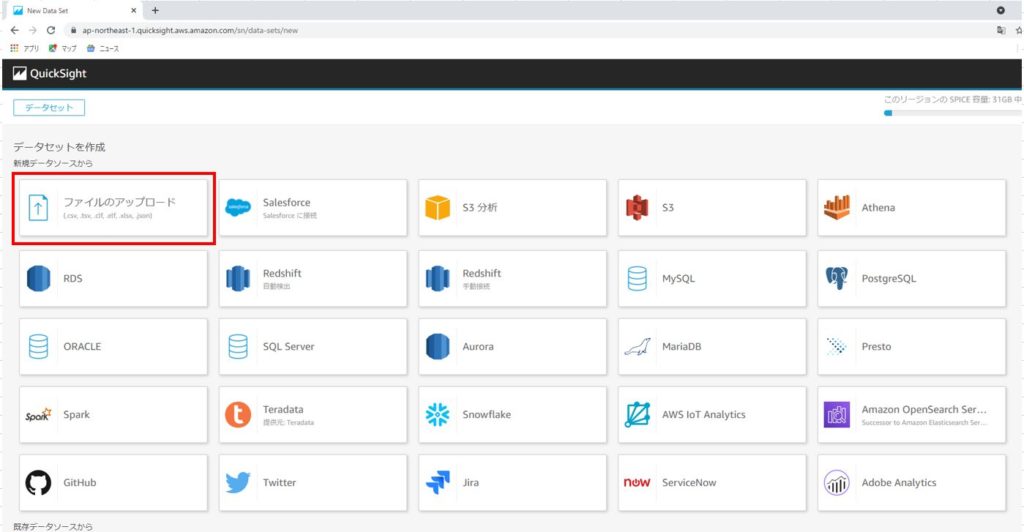Click the SPICE capacity progress bar
This screenshot has width=1024, height=532.
point(953,113)
